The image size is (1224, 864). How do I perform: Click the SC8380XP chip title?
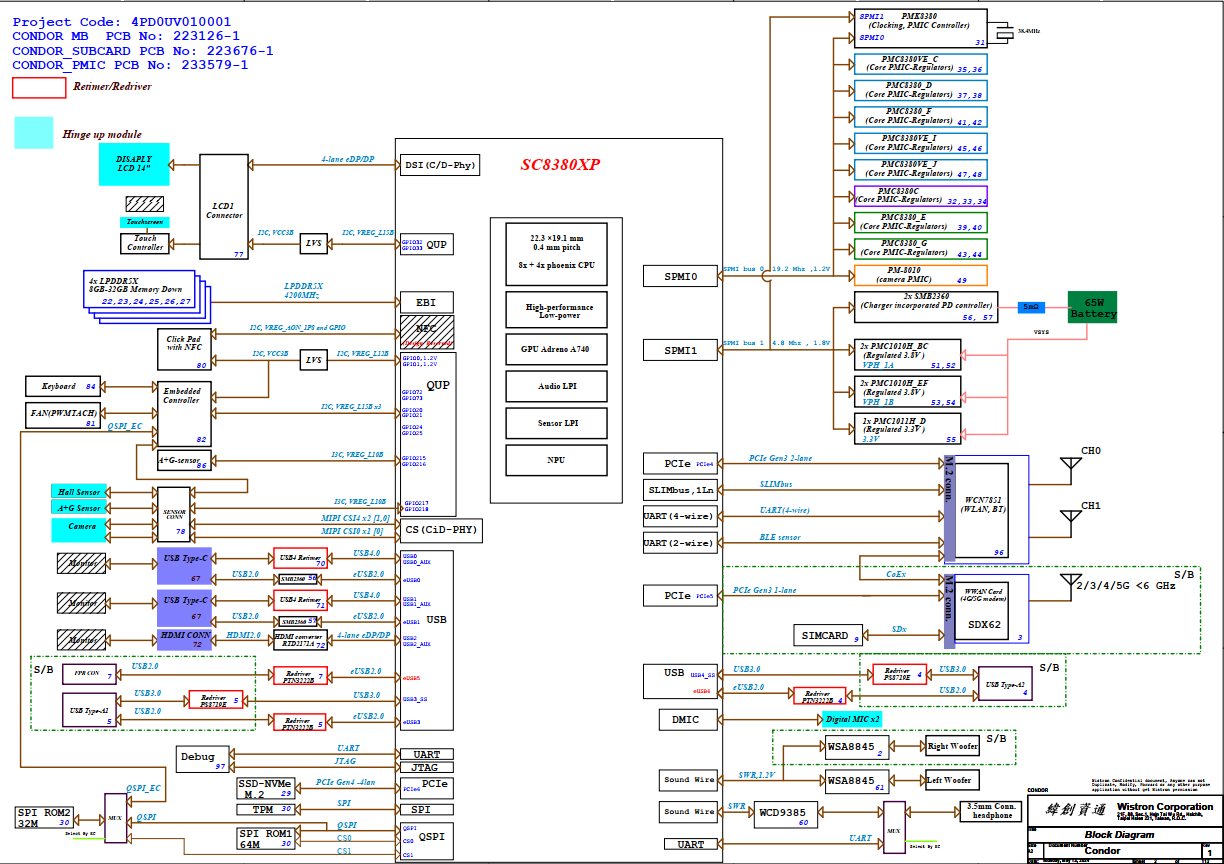pos(560,165)
